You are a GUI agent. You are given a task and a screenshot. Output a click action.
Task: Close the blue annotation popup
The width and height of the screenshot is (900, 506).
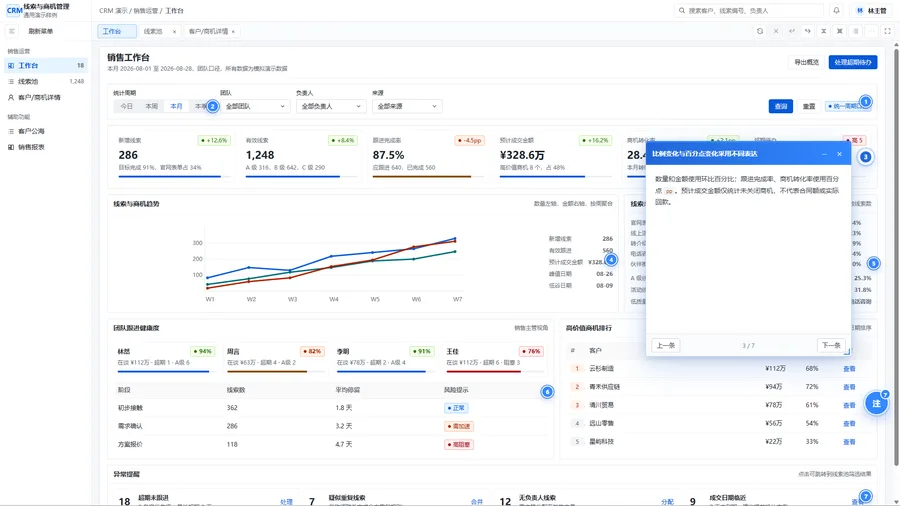(x=839, y=154)
